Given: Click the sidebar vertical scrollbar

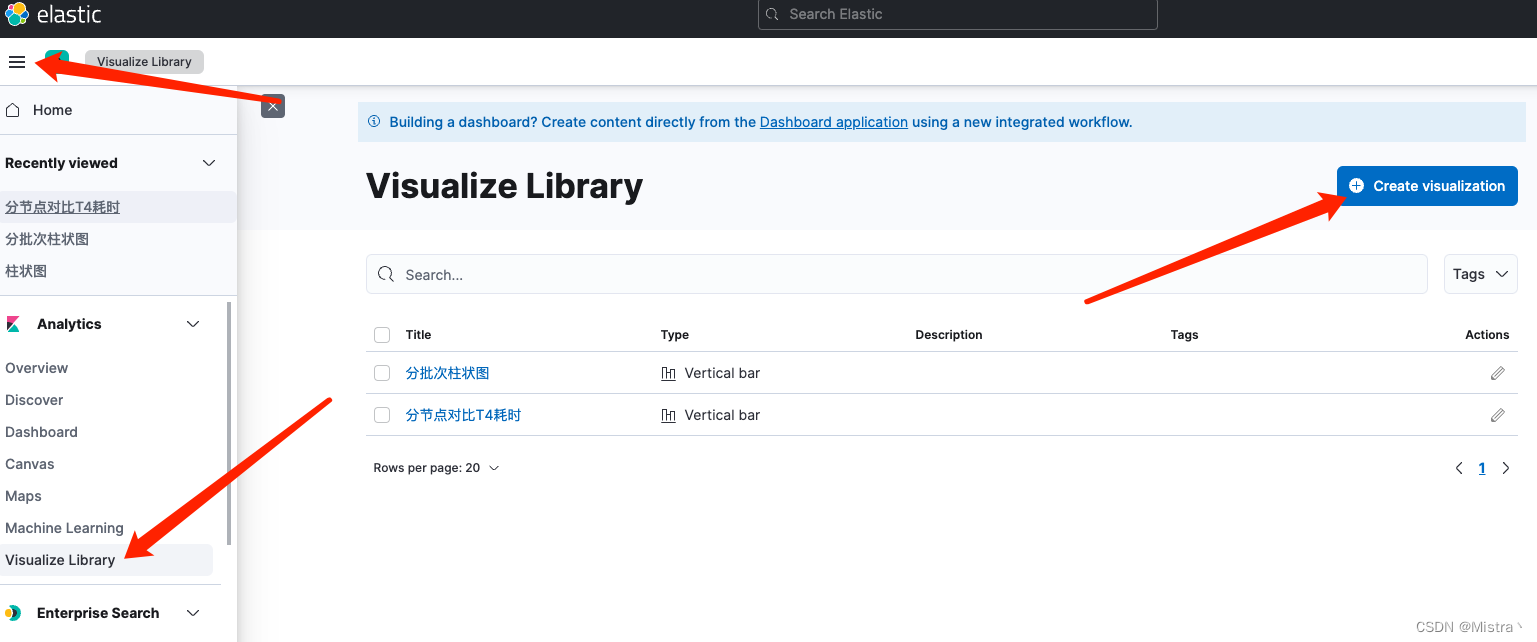Looking at the screenshot, I should point(229,422).
